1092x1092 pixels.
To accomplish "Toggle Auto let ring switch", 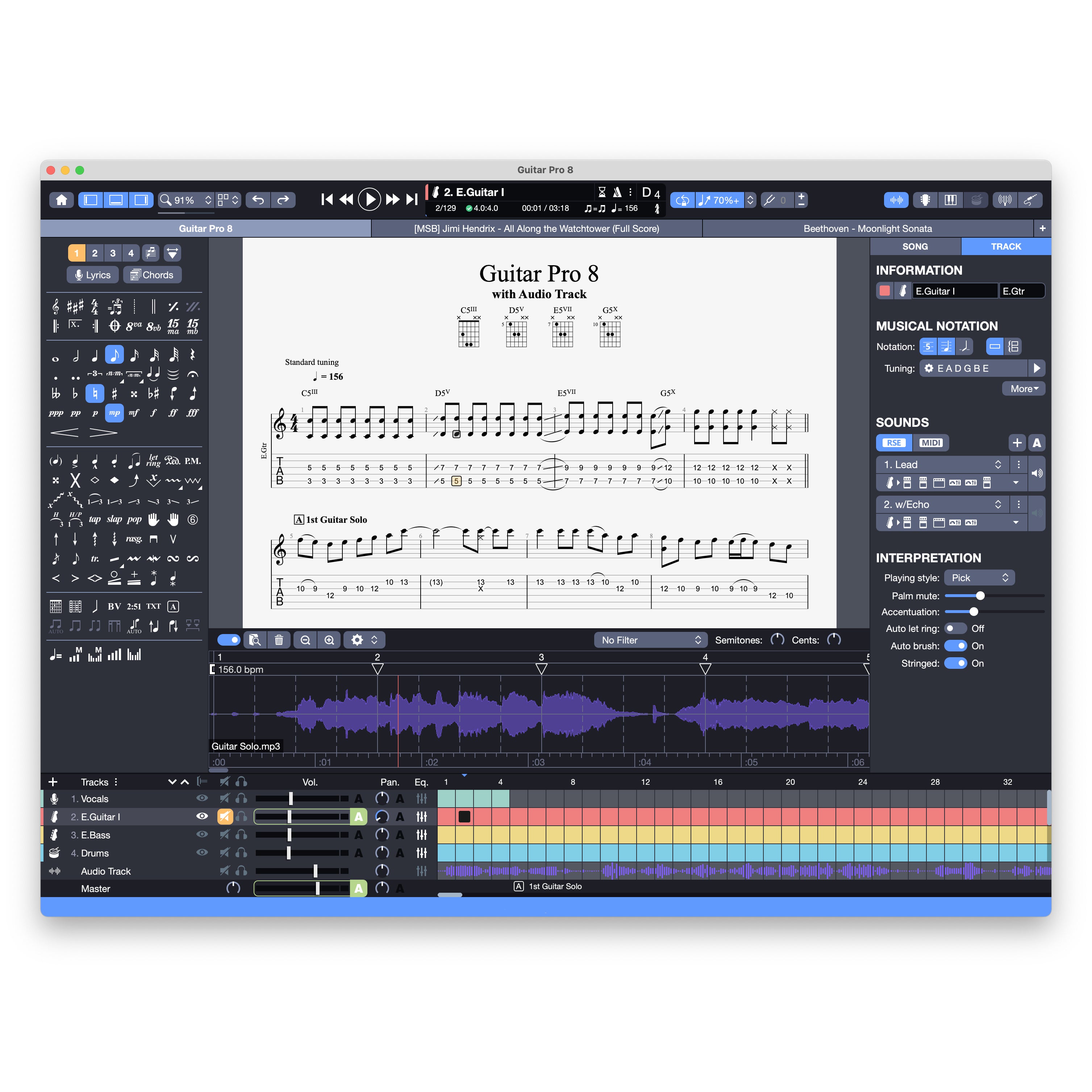I will pyautogui.click(x=955, y=629).
